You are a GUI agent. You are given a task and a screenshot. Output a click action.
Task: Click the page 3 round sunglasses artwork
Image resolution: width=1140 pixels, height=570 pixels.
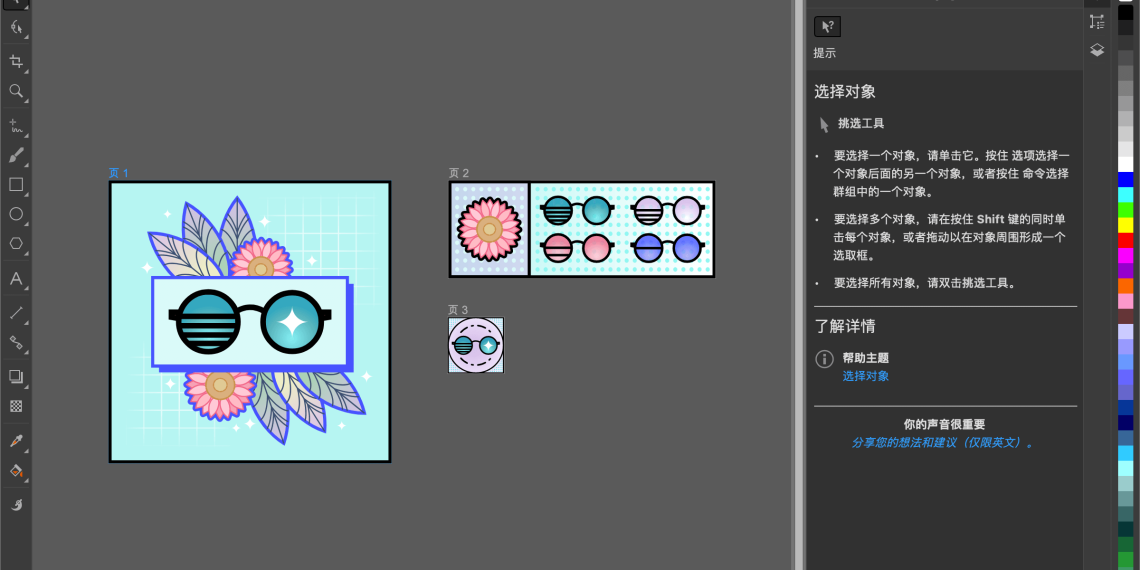[x=476, y=345]
